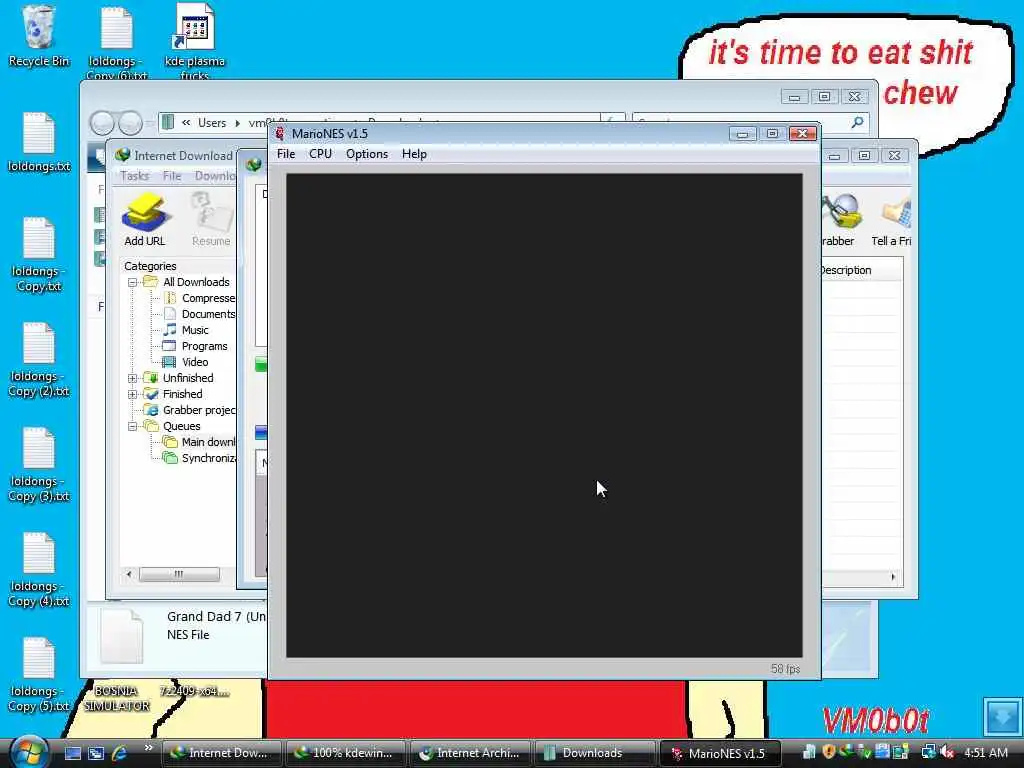Select loldongs.txt on the desktop

[x=39, y=142]
